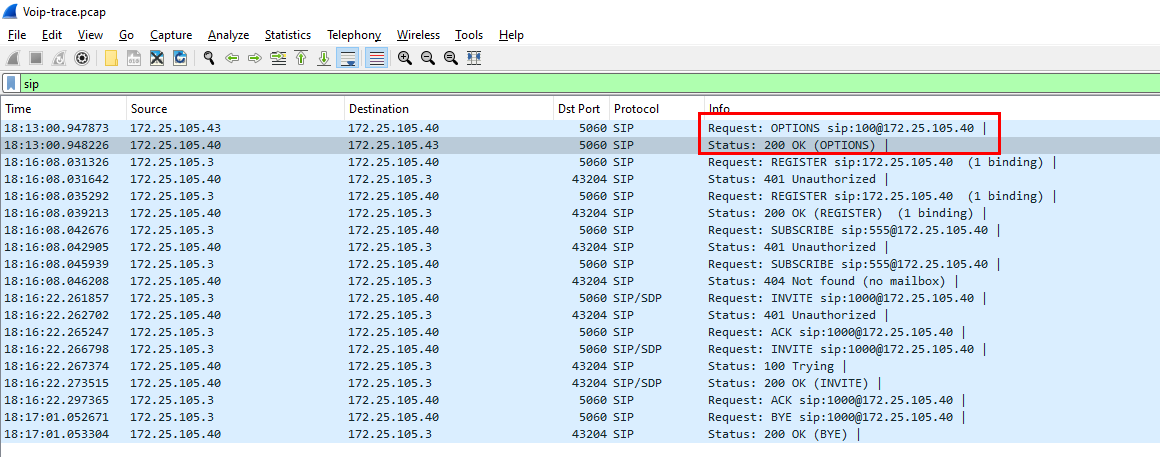Open the display filter bookmark menu

point(10,84)
